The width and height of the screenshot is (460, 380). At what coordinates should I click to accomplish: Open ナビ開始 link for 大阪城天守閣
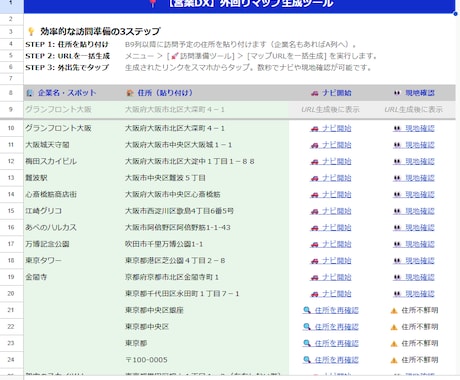coord(331,145)
